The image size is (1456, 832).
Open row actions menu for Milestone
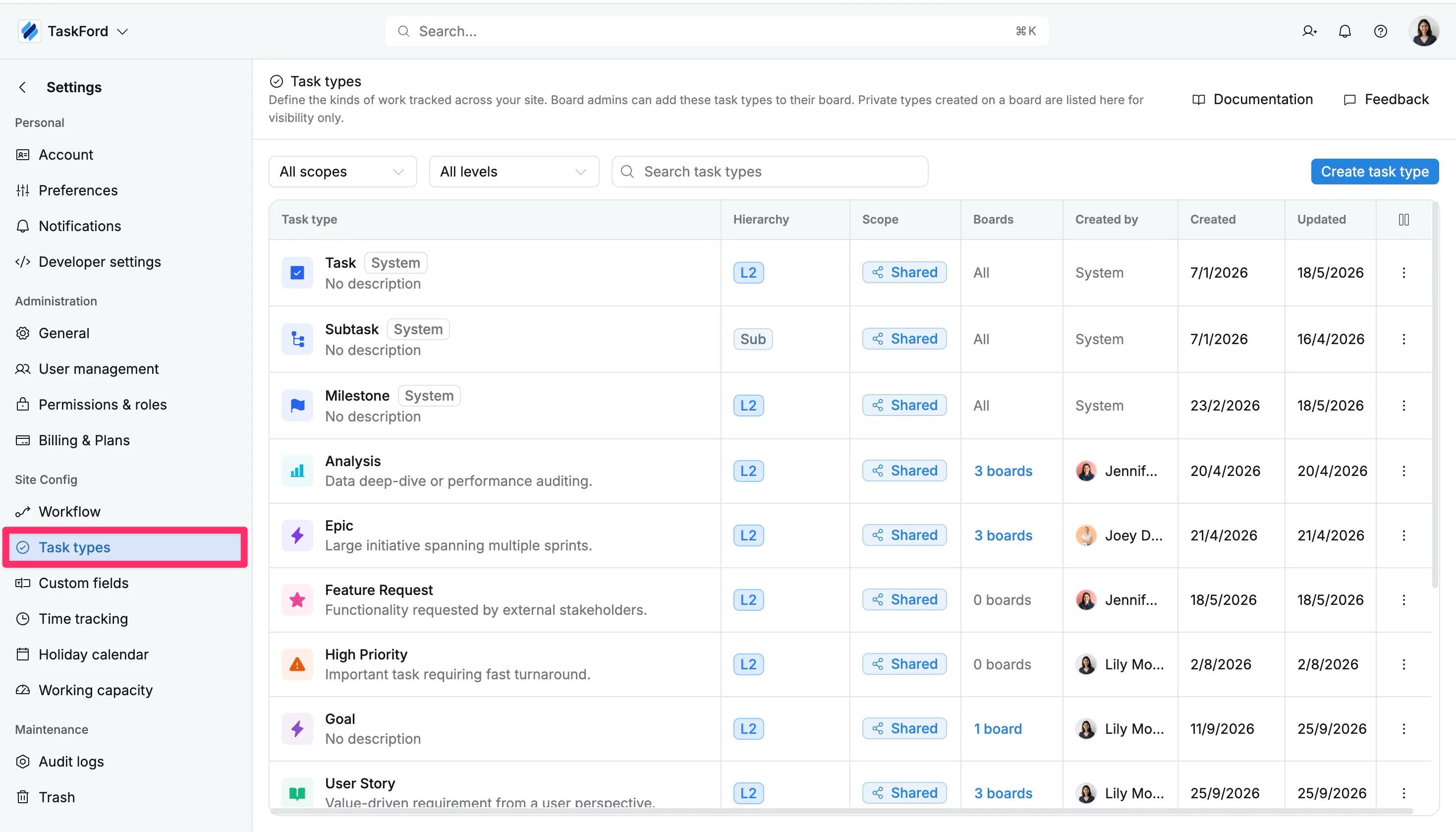(1403, 405)
